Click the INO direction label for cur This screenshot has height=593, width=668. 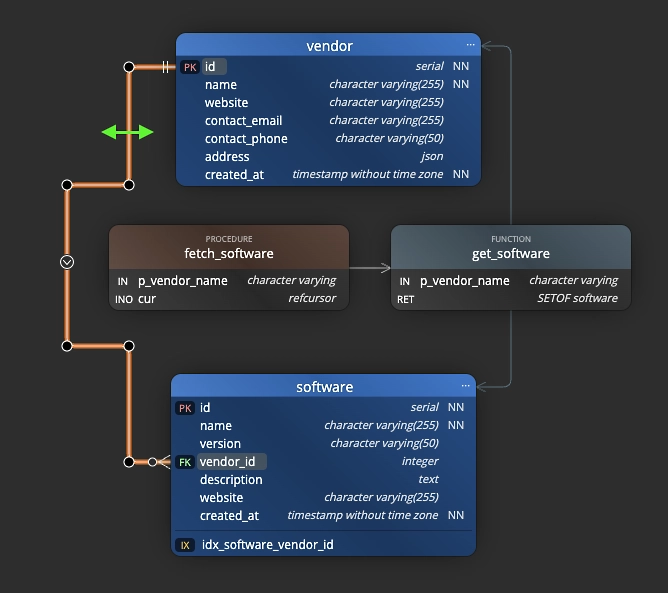click(x=124, y=299)
